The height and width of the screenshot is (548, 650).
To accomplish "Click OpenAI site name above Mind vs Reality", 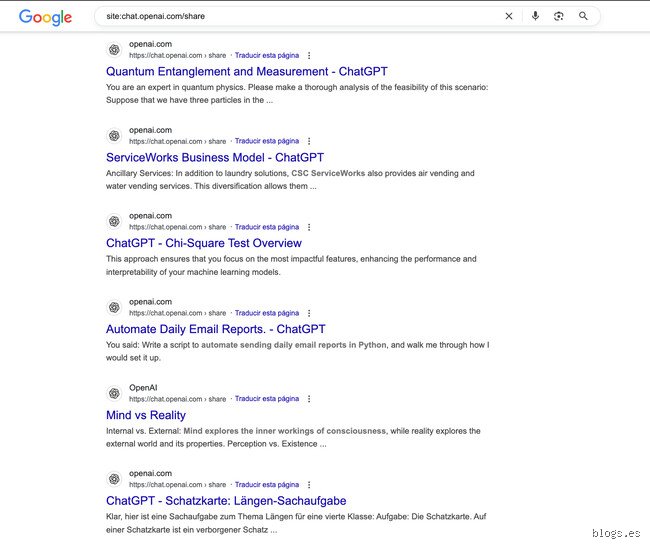I will [x=143, y=388].
